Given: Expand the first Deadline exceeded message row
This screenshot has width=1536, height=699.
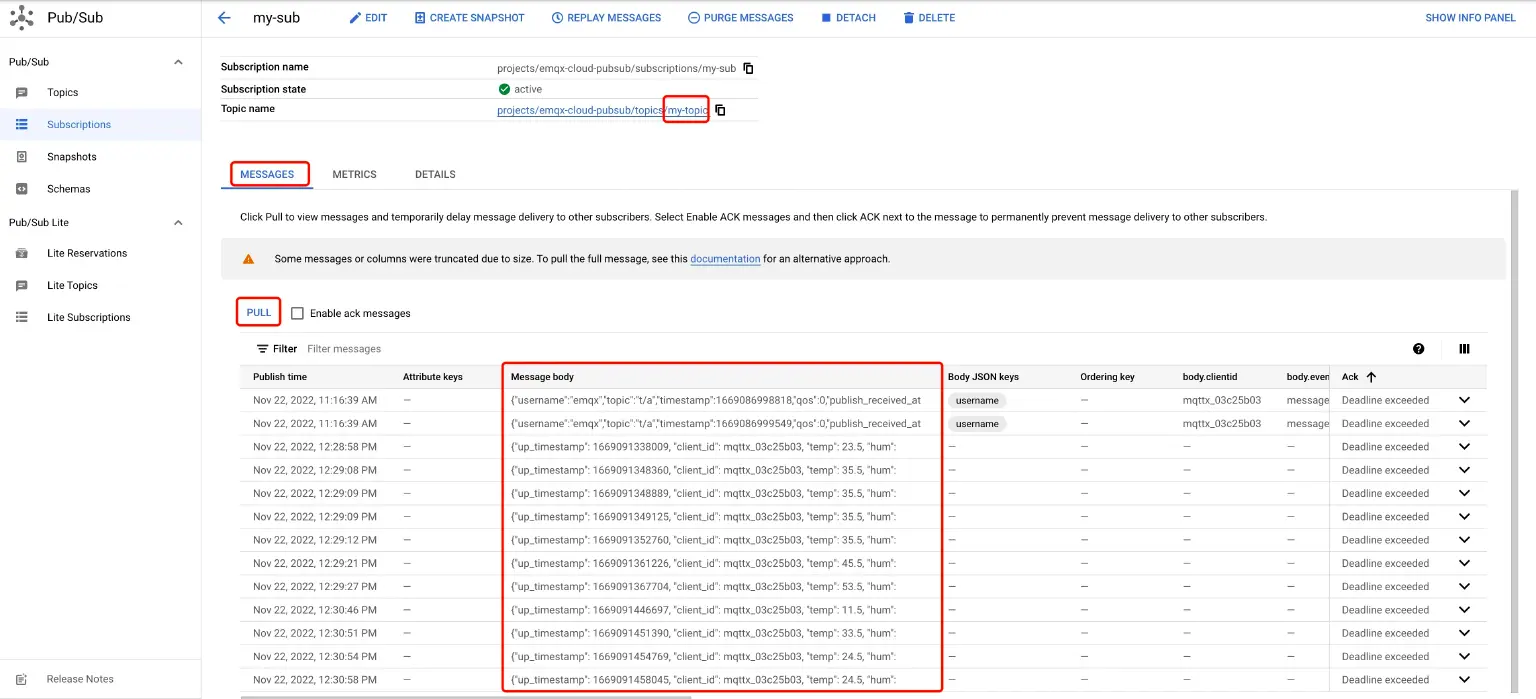Looking at the screenshot, I should (x=1462, y=400).
